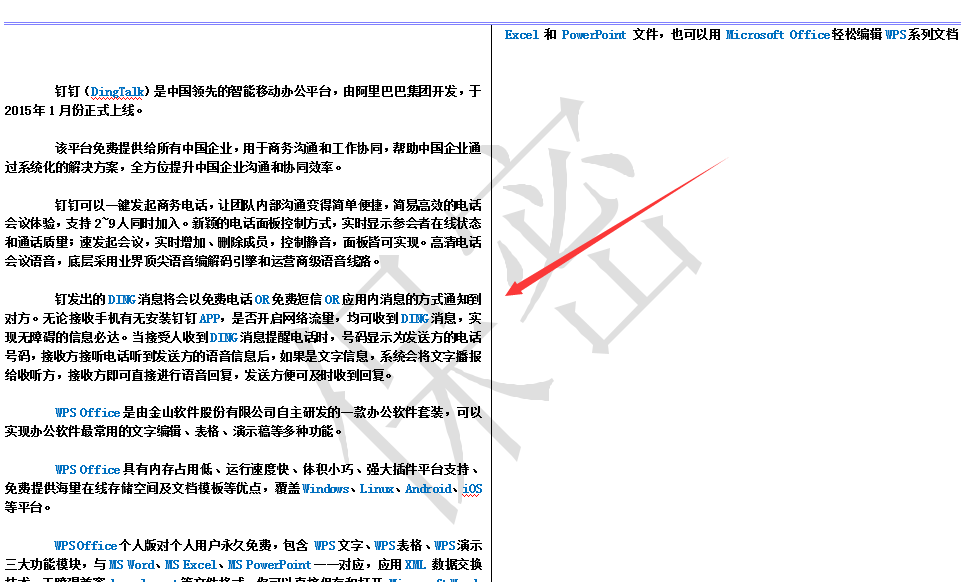961x582 pixels.
Task: Click the line beginning 会议体验,支持2~9人
Action: (243, 224)
